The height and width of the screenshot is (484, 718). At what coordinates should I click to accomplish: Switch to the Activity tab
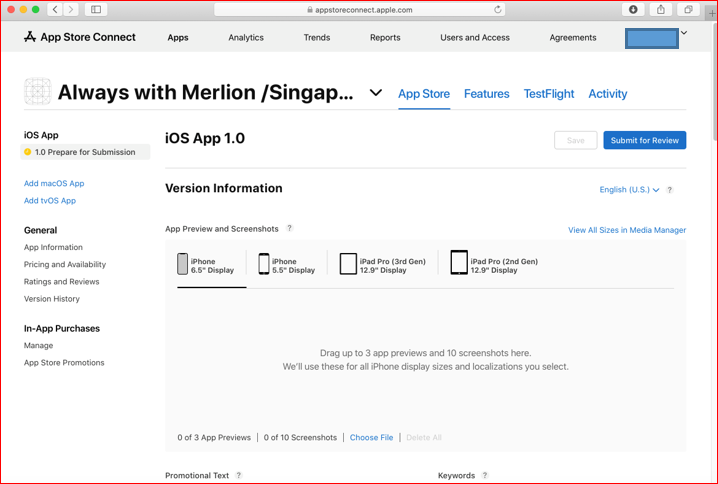click(x=608, y=94)
